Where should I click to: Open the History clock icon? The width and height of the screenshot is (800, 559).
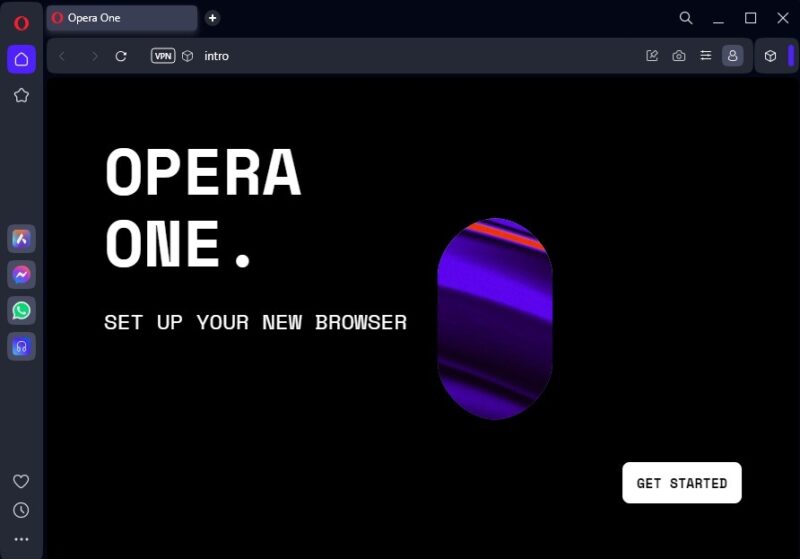(21, 510)
